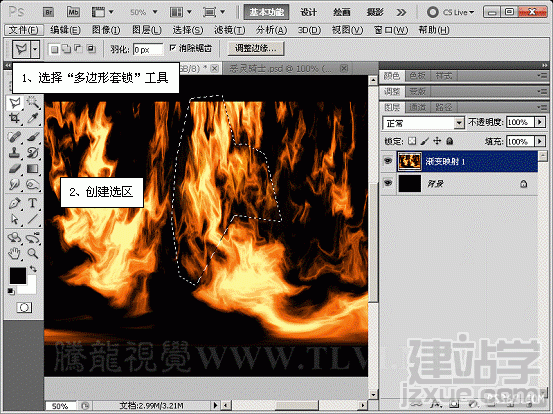The width and height of the screenshot is (553, 414).
Task: Click the 调整边缘... button
Action: [256, 48]
